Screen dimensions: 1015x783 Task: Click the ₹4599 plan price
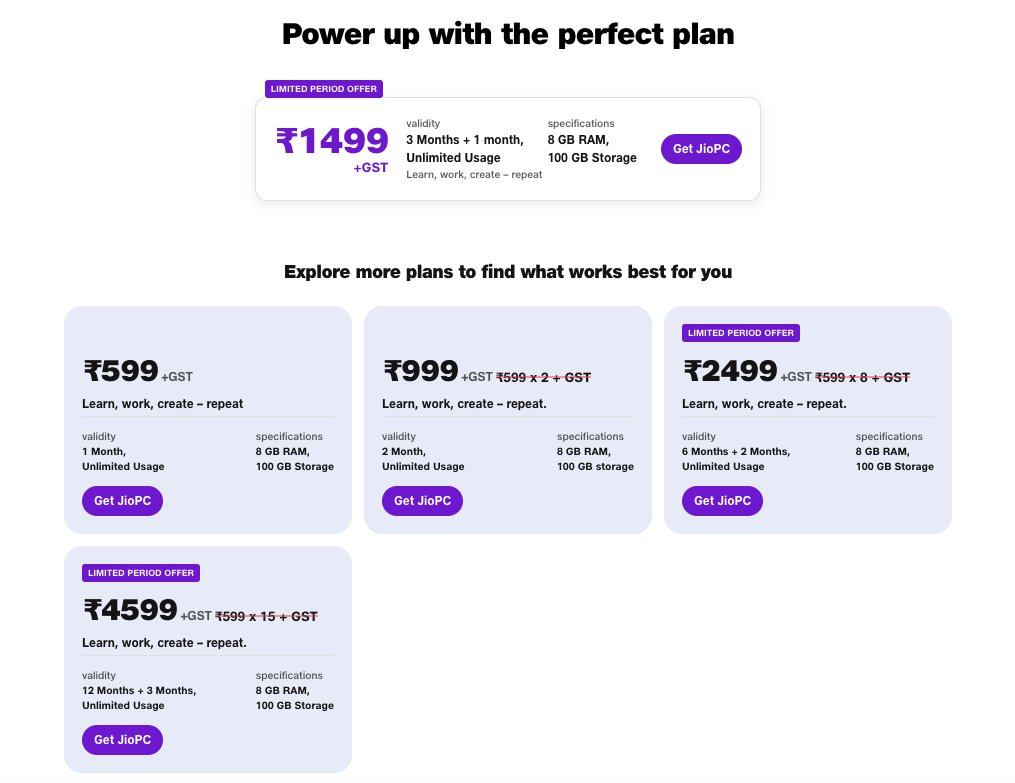tap(130, 610)
